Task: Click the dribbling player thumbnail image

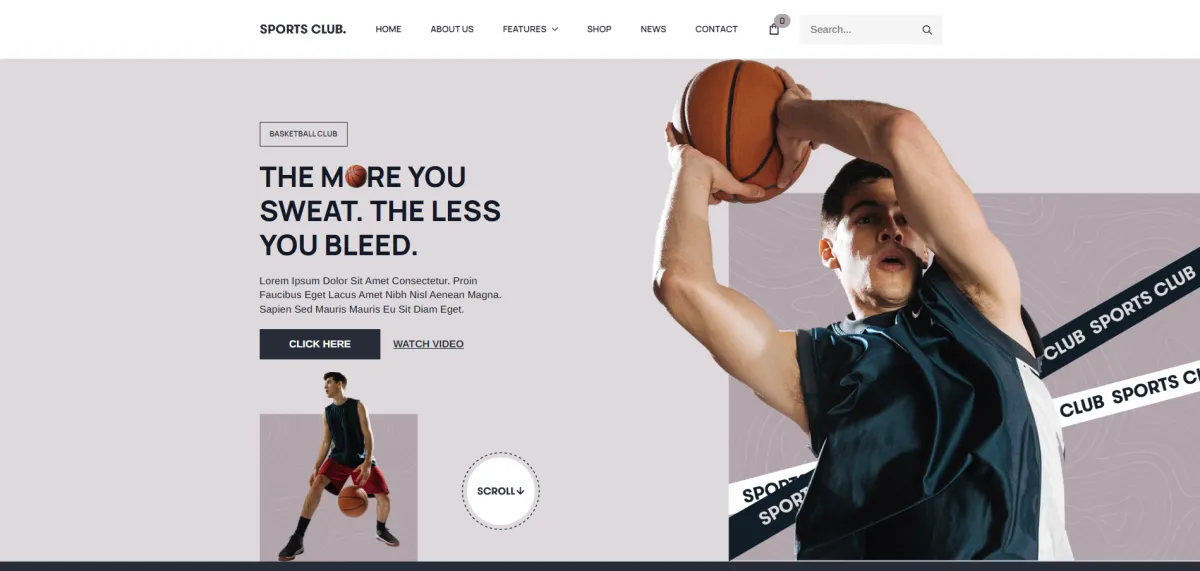Action: 339,467
